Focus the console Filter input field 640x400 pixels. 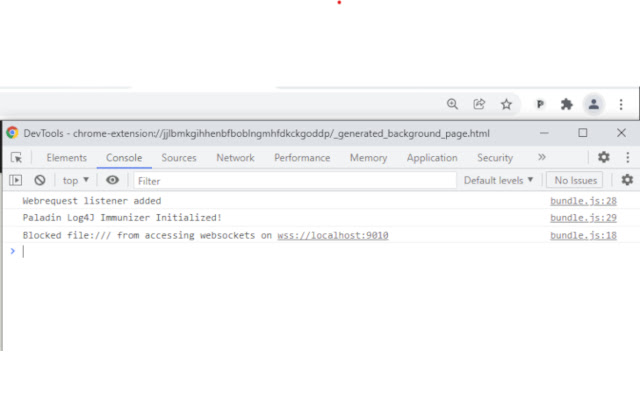point(295,180)
